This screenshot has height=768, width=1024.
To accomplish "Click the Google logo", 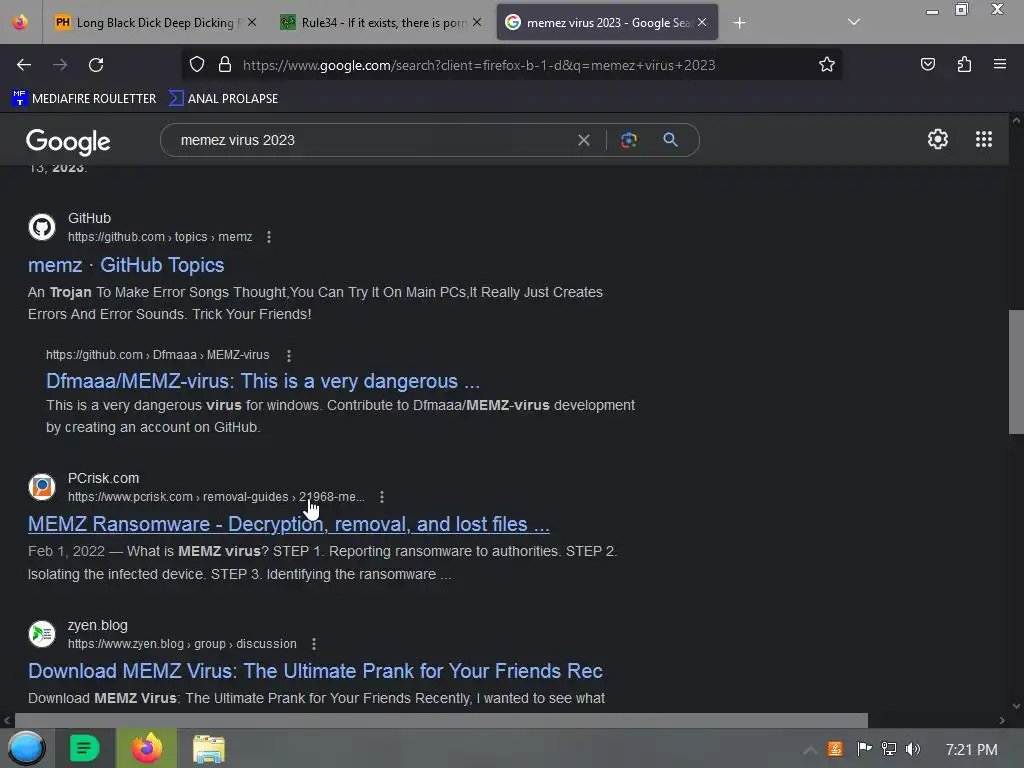I will click(x=69, y=141).
